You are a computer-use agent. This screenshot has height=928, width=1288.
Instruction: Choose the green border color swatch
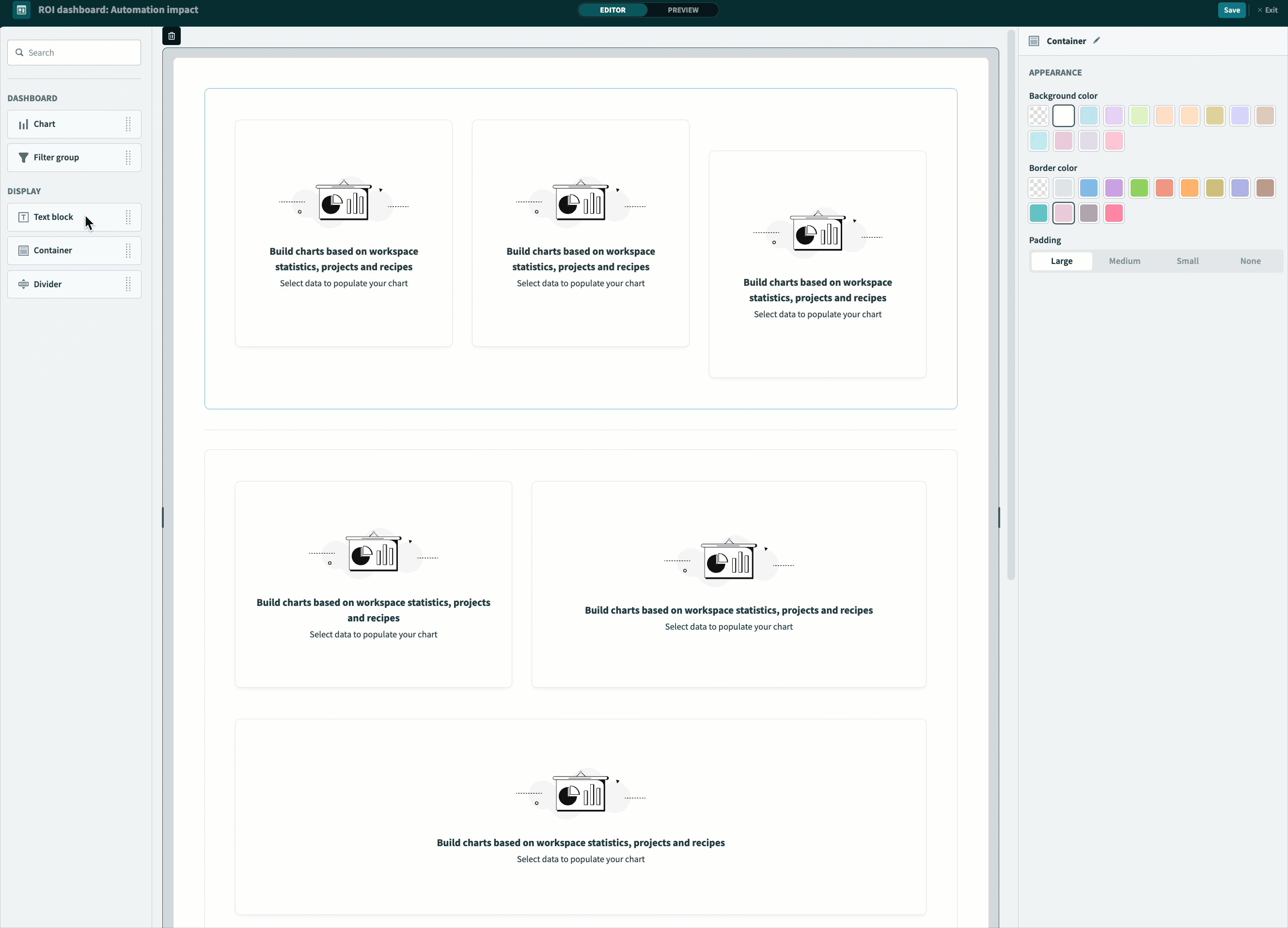click(x=1139, y=188)
